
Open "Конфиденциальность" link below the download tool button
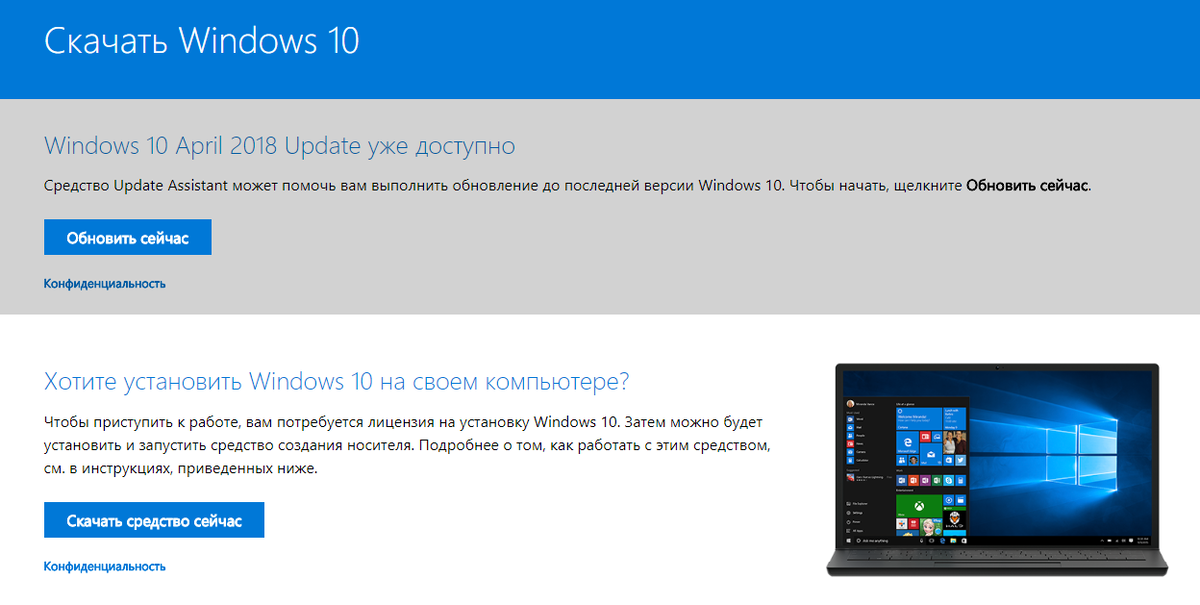[105, 566]
